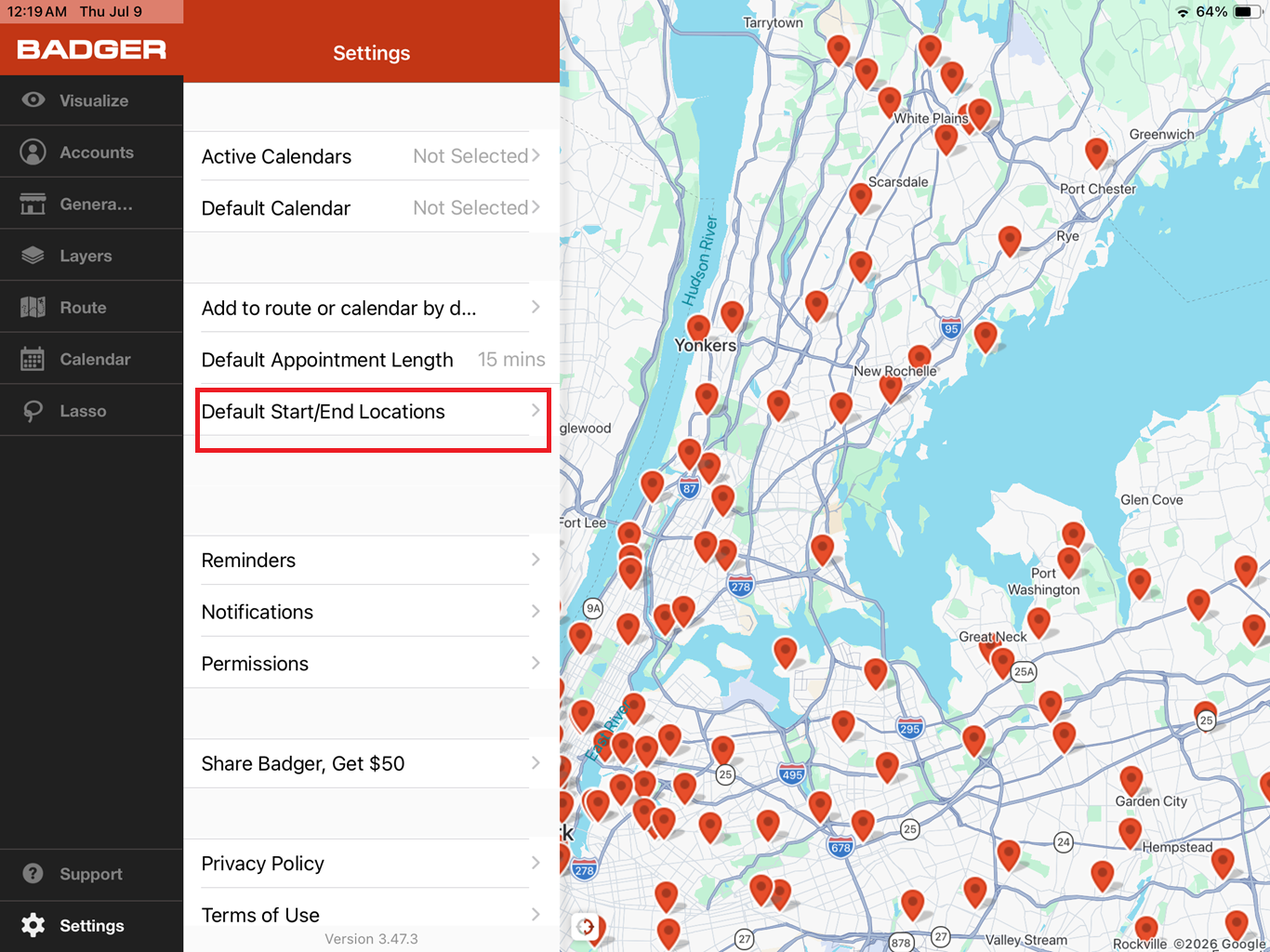
Task: Tap the map pin at Scarsdale
Action: point(861,198)
